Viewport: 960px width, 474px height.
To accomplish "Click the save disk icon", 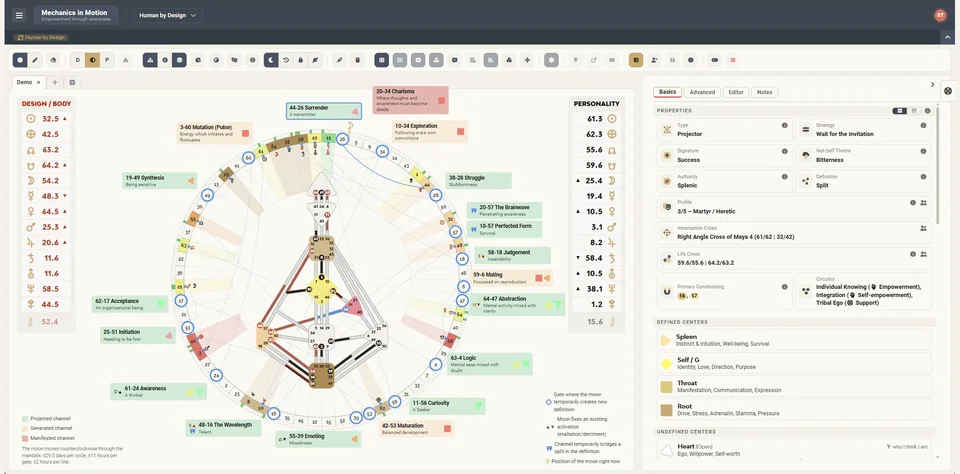I will coord(672,60).
